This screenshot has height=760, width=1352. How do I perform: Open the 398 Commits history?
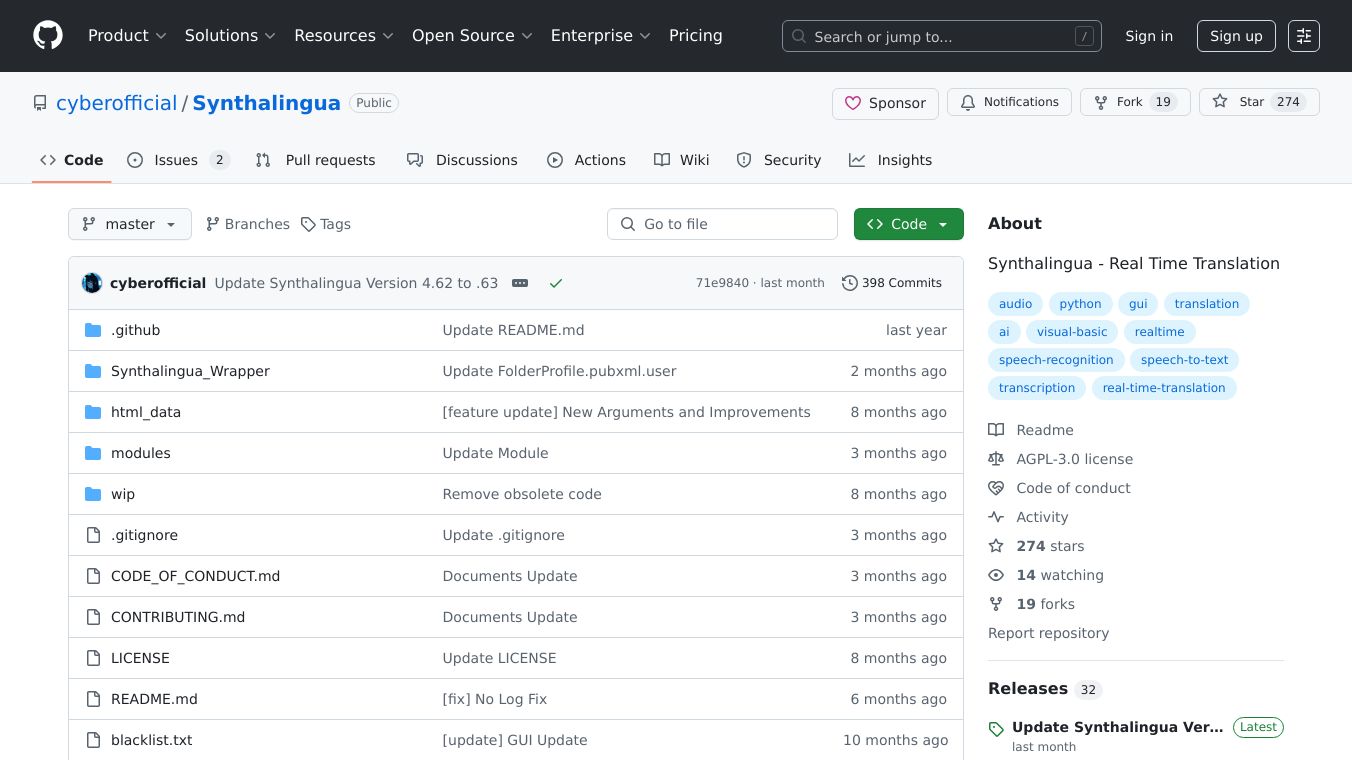[x=892, y=283]
